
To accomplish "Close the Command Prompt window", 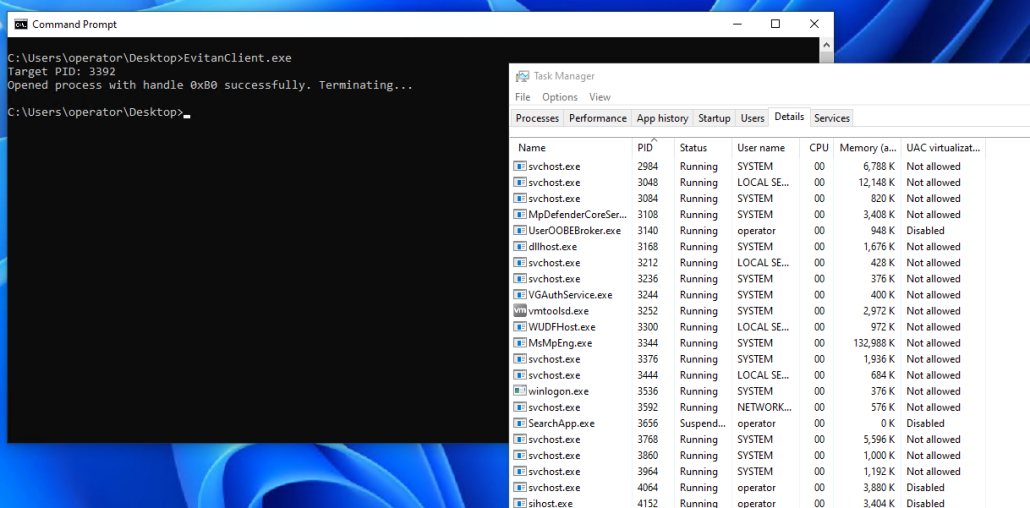I will (814, 24).
